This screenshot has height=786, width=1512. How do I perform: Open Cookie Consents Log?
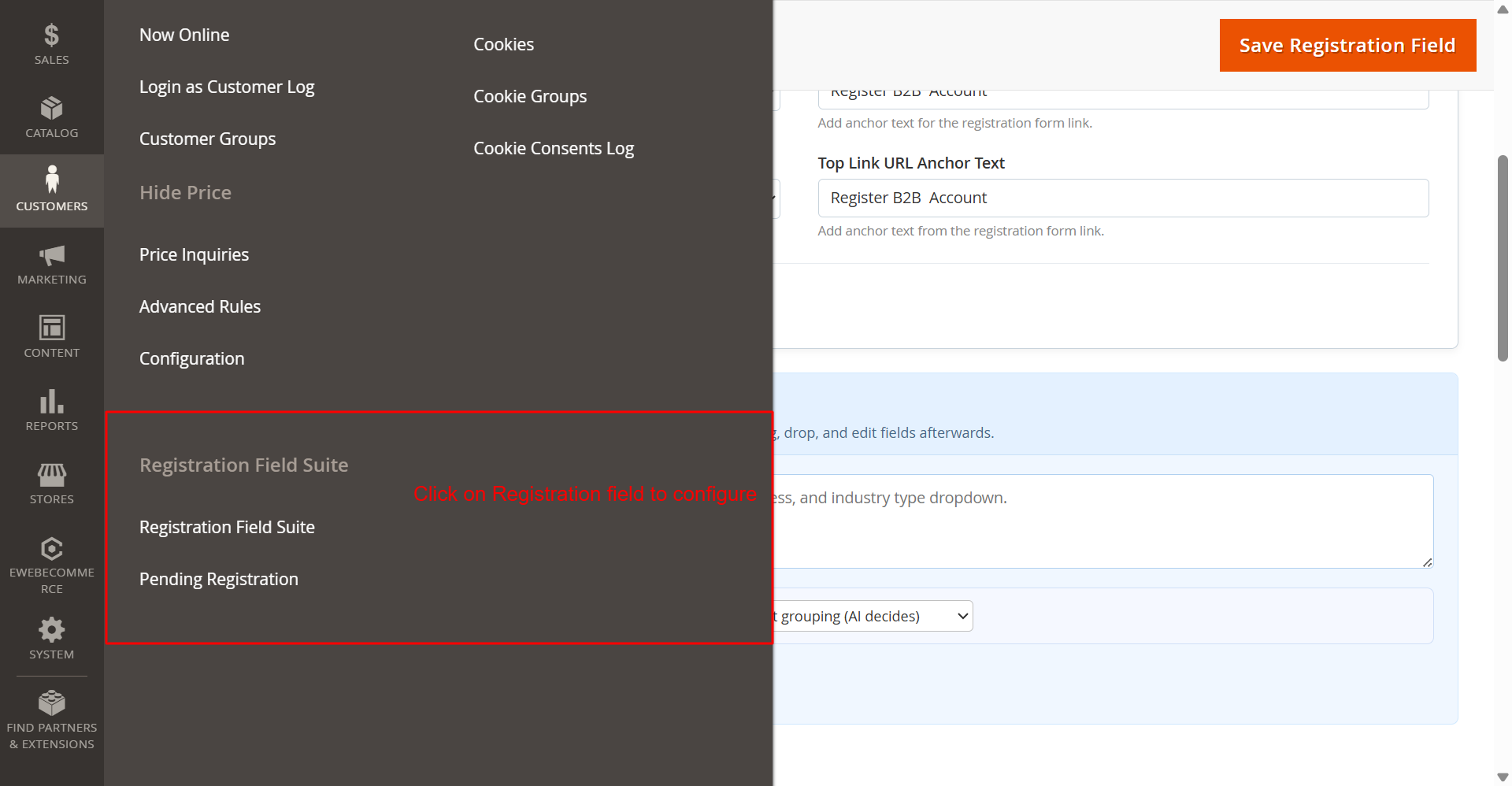click(553, 148)
